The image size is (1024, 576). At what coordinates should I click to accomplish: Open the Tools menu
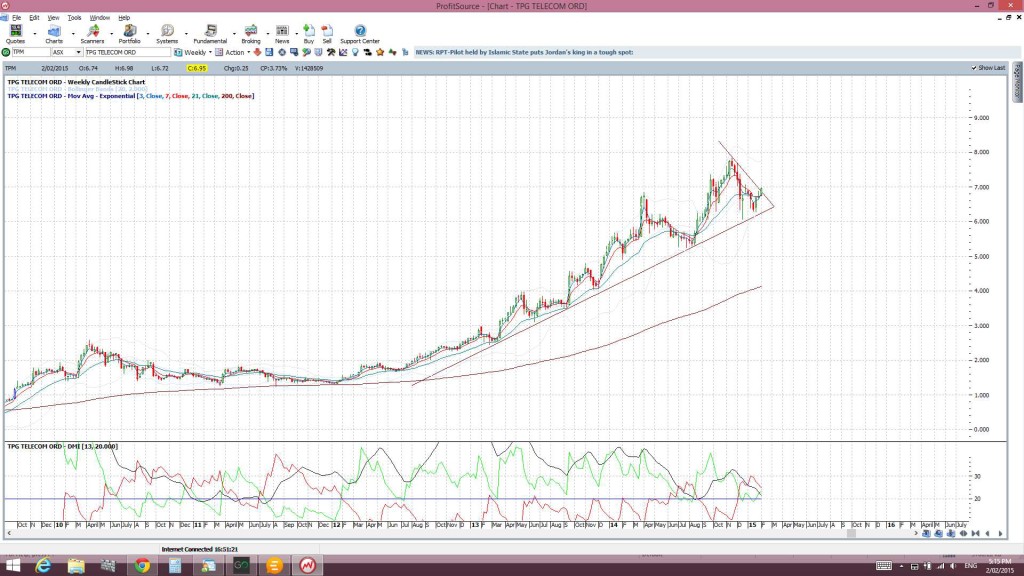[74, 18]
